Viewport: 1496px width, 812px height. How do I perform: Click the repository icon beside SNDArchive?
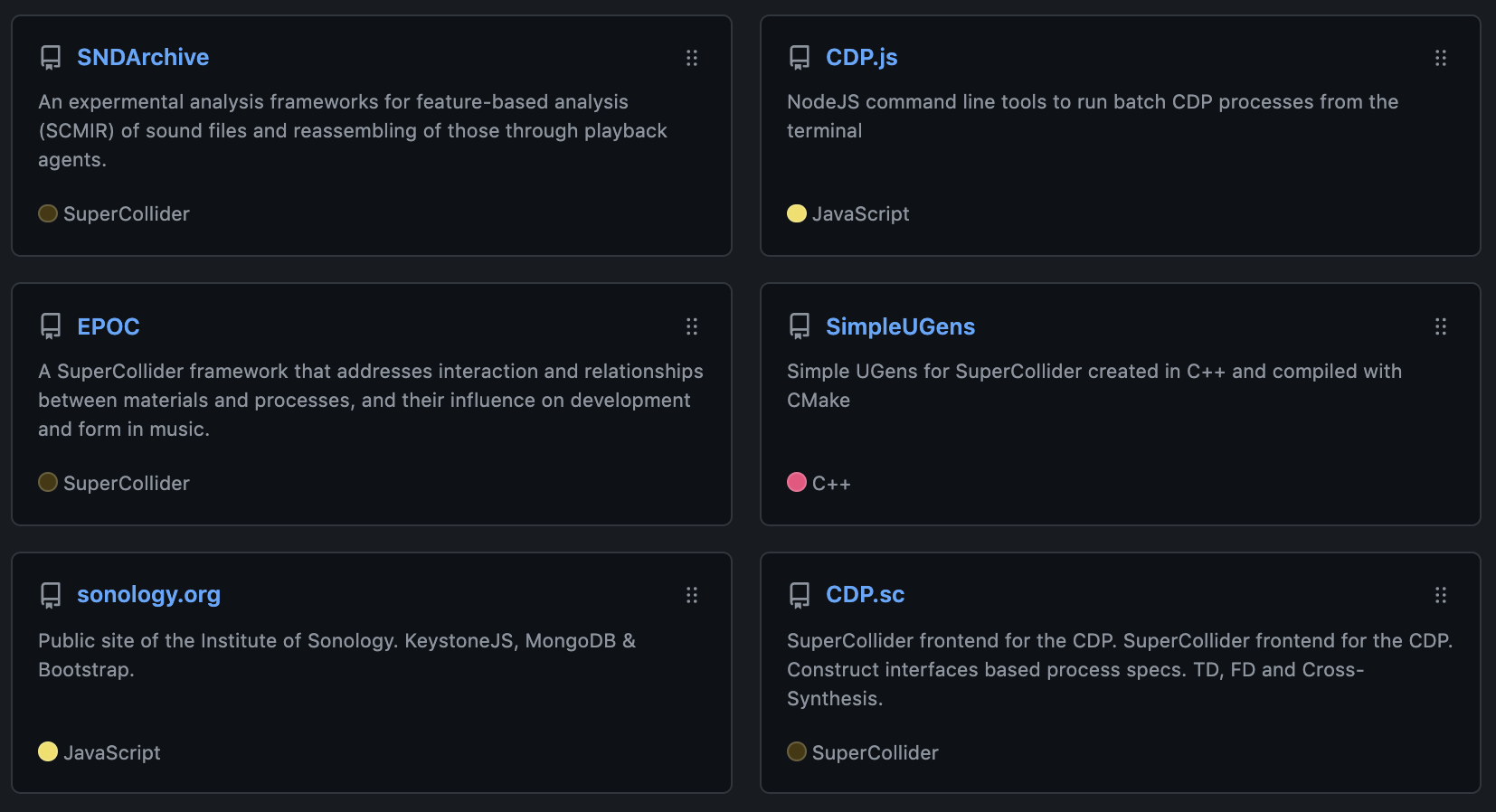tap(51, 58)
